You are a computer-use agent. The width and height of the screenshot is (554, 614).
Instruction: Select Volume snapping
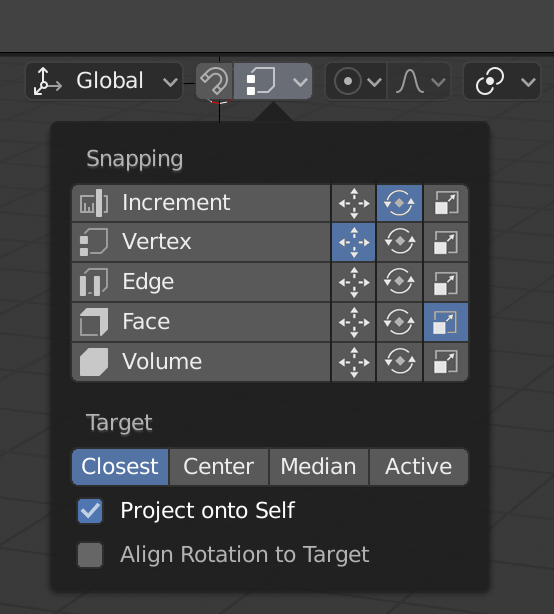click(201, 362)
